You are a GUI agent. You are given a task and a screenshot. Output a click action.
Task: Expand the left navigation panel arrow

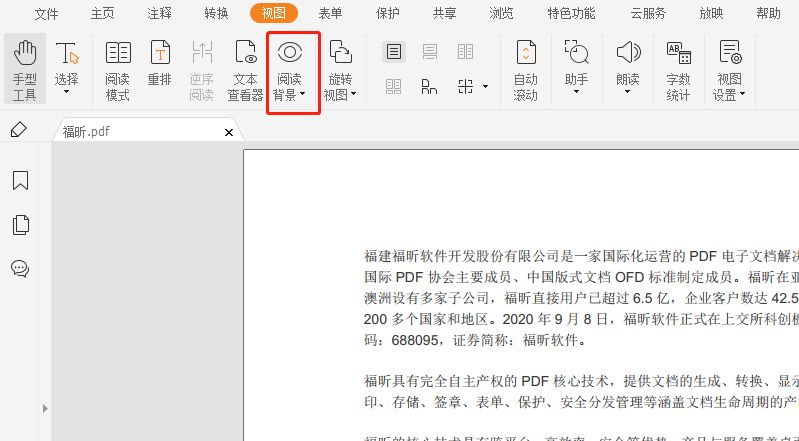click(x=45, y=408)
